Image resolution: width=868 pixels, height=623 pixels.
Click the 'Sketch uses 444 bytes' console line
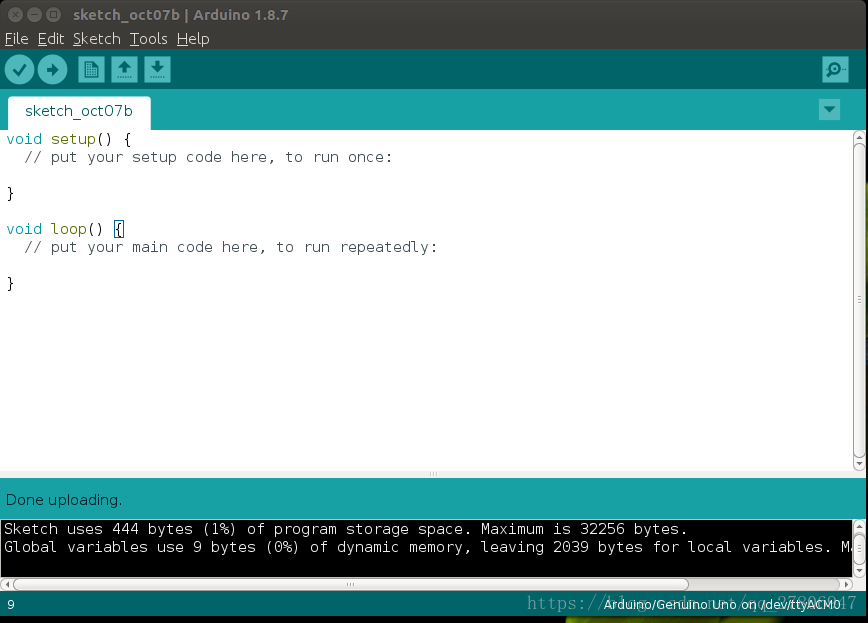pyautogui.click(x=345, y=529)
